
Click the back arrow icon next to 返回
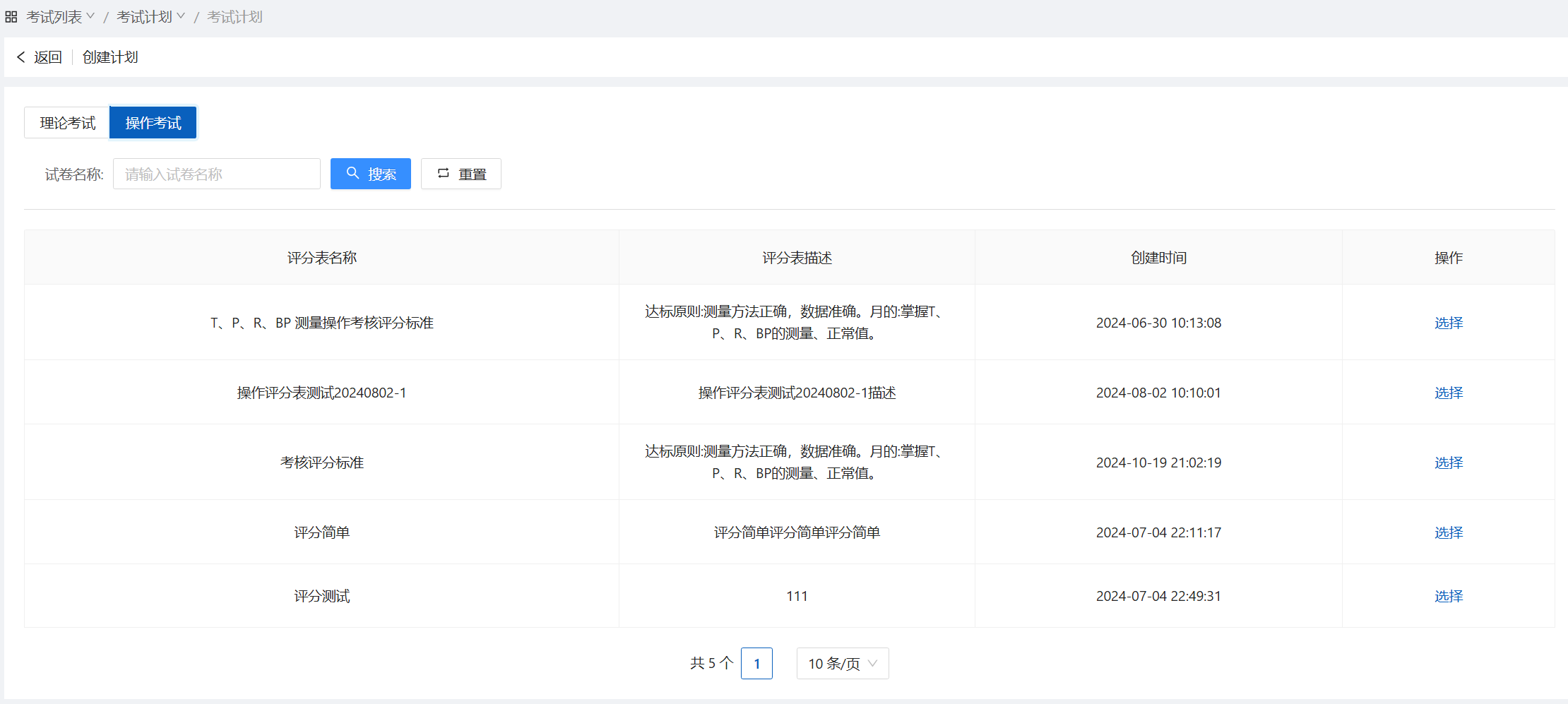pyautogui.click(x=20, y=57)
